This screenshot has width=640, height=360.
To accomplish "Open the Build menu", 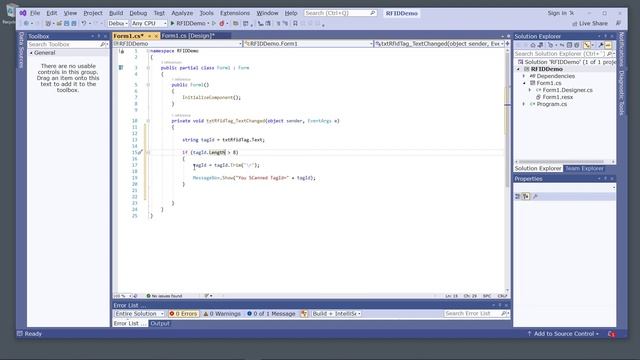I will [x=116, y=13].
